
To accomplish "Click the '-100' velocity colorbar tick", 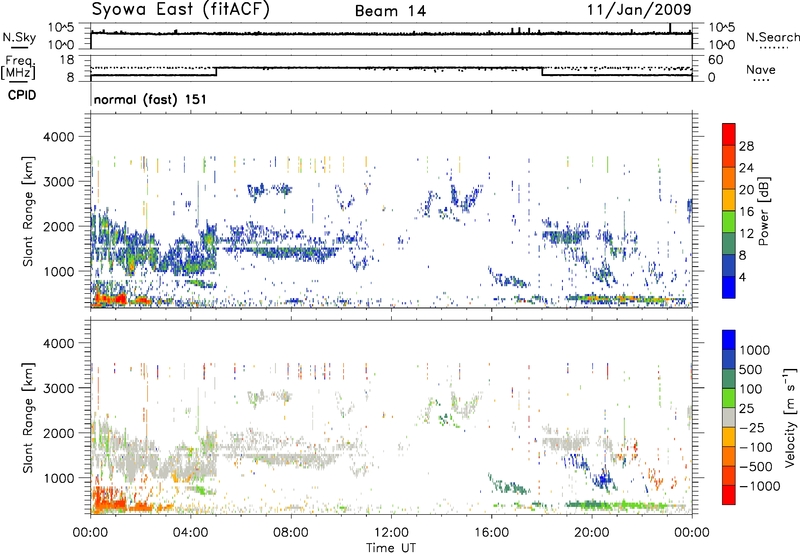I will pos(755,447).
